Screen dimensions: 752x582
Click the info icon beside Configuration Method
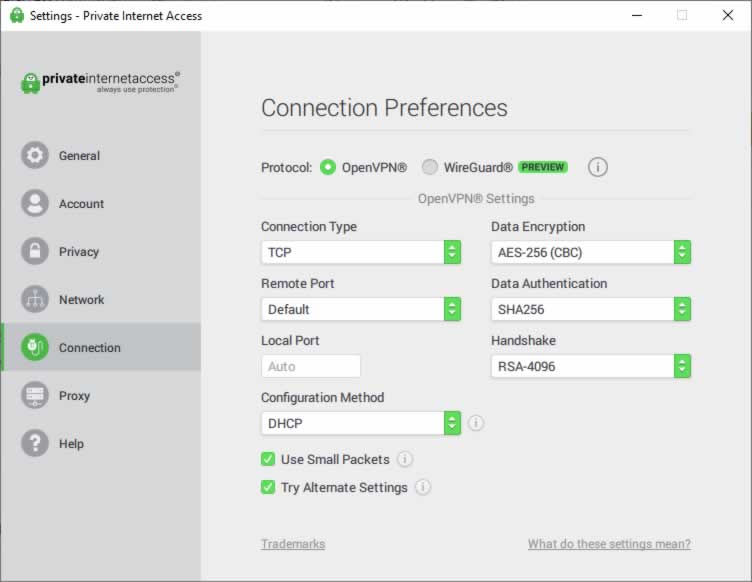click(x=476, y=423)
